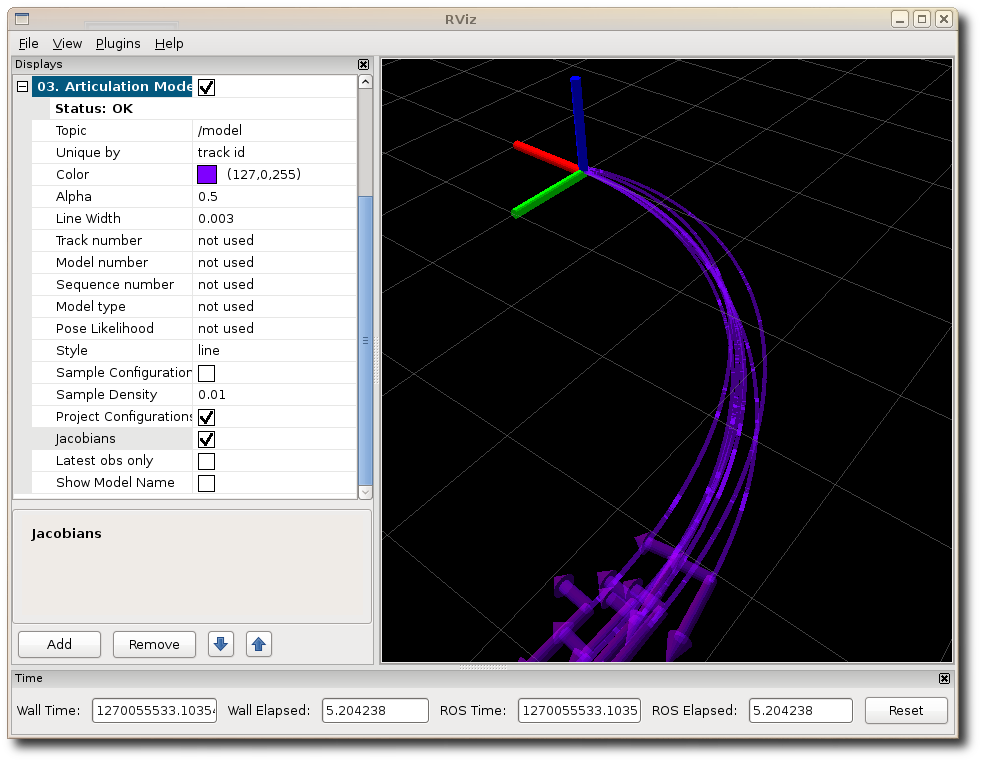Collapse the 03. Articulation Model tree node
This screenshot has width=982, height=762.
pos(22,87)
